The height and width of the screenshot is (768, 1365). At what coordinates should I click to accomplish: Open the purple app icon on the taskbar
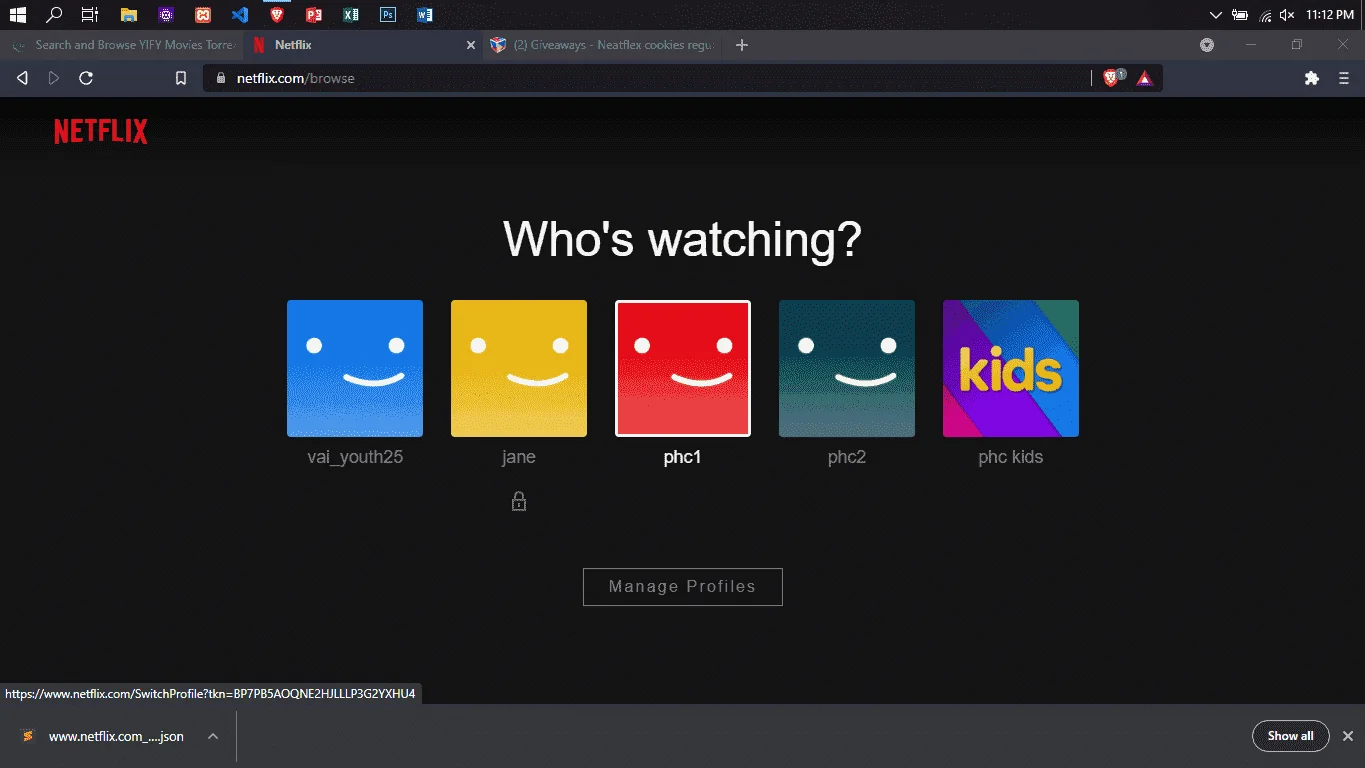166,15
